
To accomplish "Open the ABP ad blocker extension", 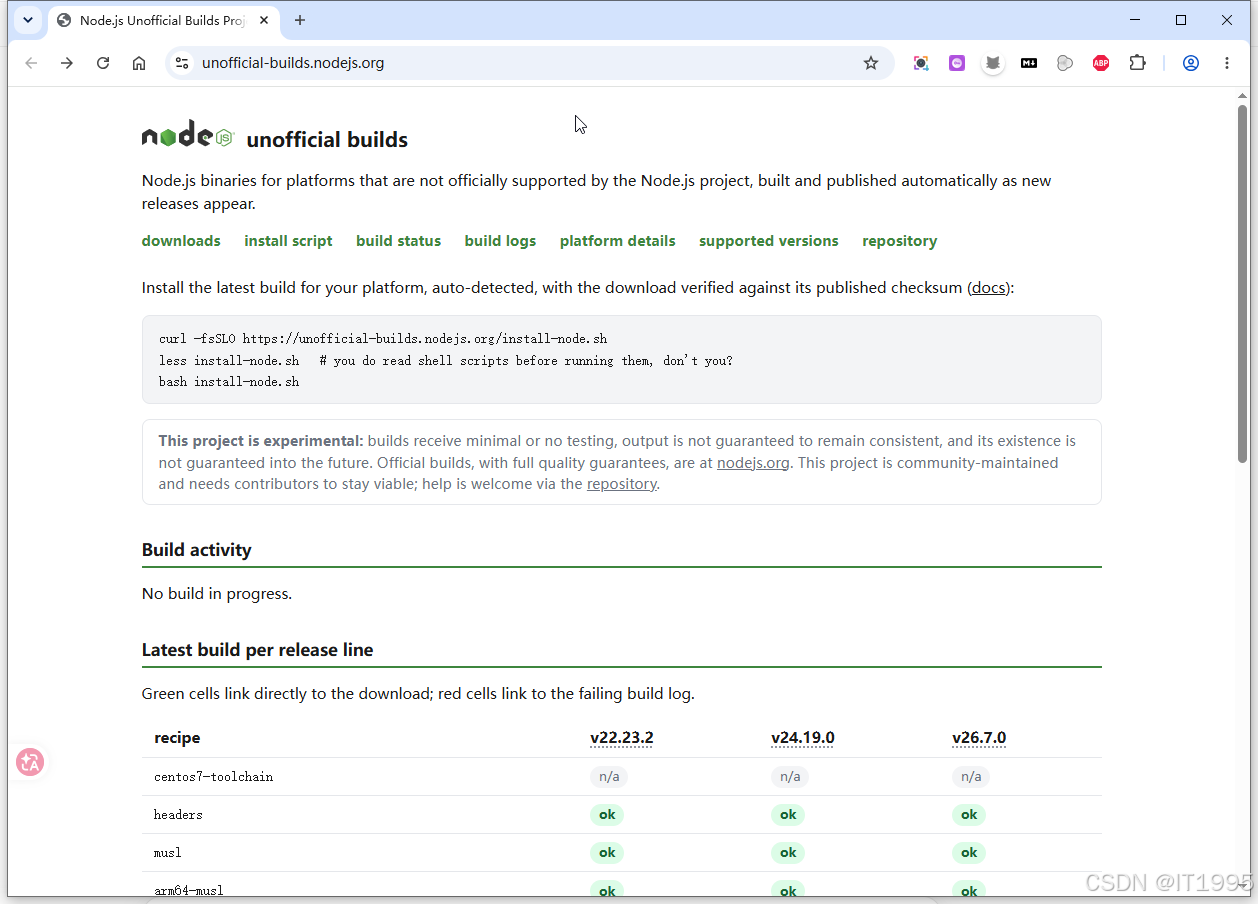I will pos(1101,63).
